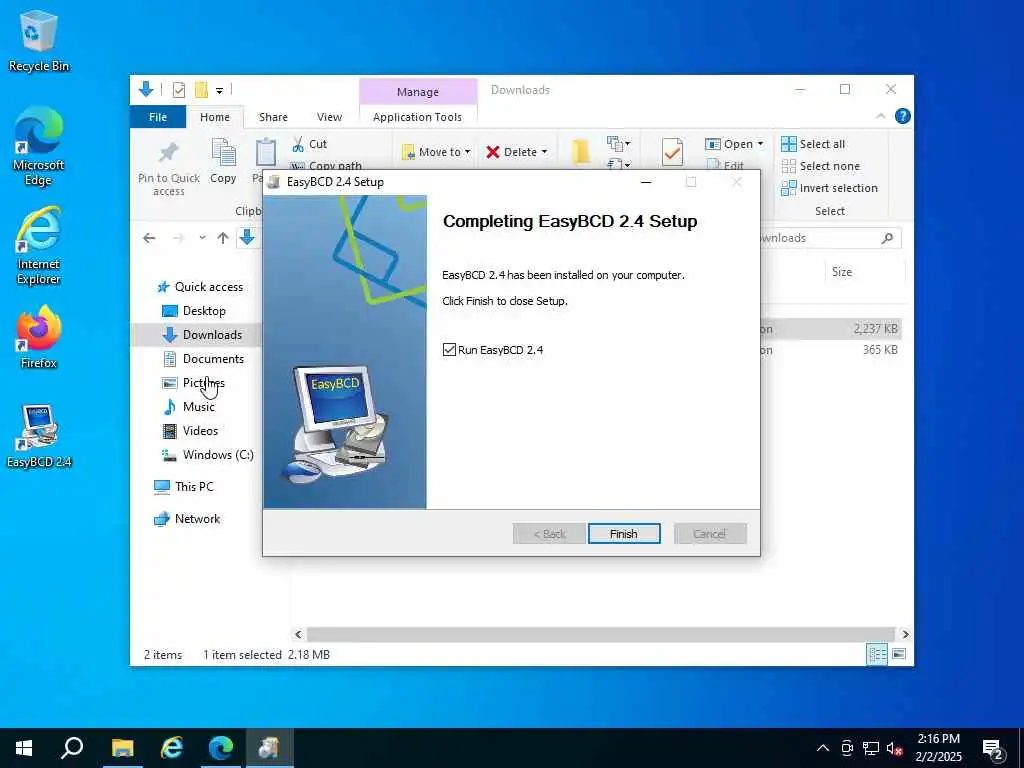This screenshot has width=1024, height=768.
Task: Select Videos in navigation pane
Action: pos(191,430)
